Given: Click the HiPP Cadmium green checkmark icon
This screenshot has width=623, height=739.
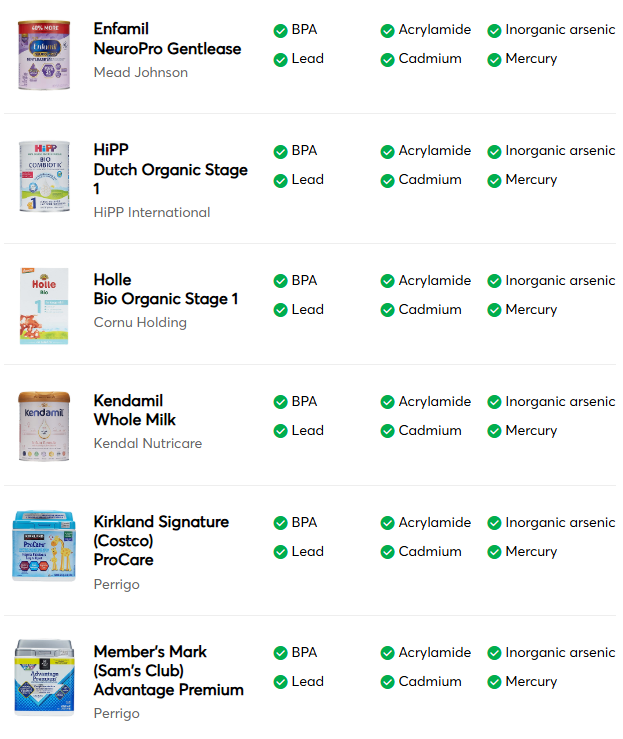Looking at the screenshot, I should pos(388,181).
